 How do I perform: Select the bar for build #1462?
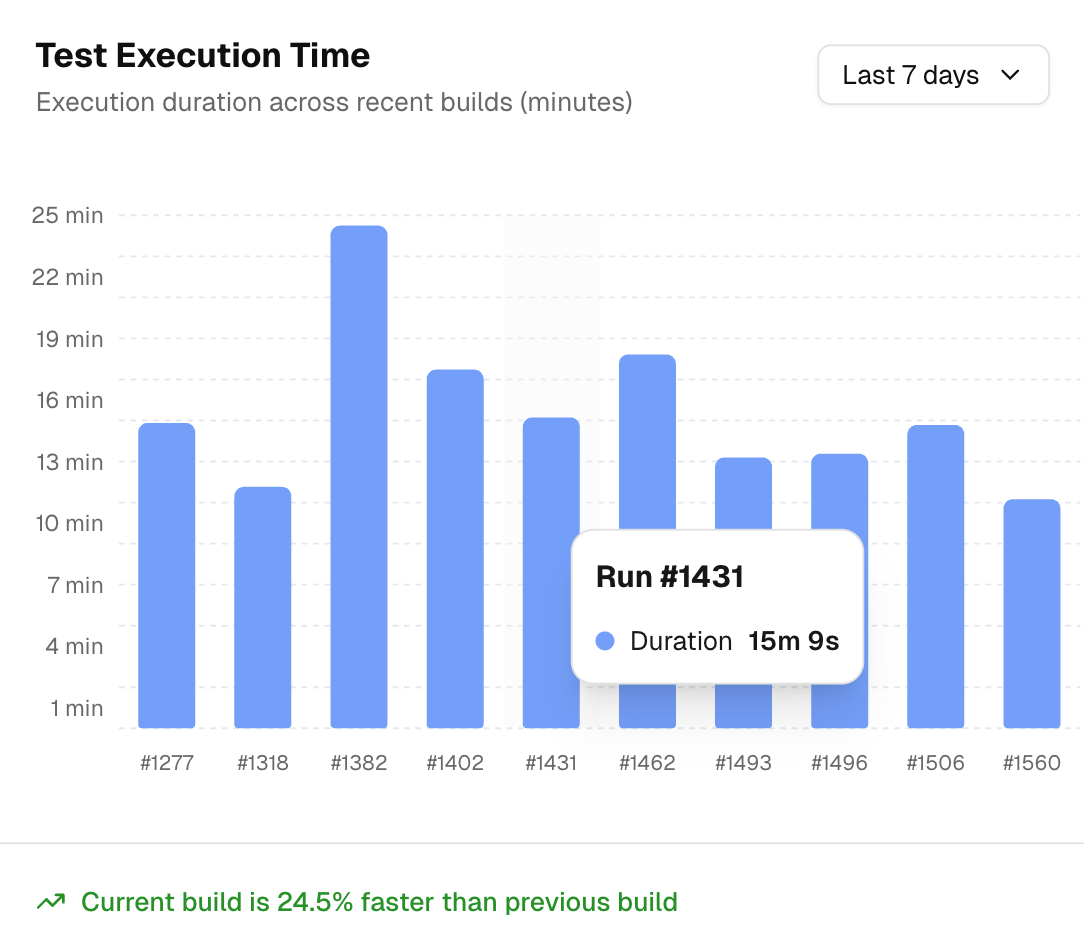(647, 440)
